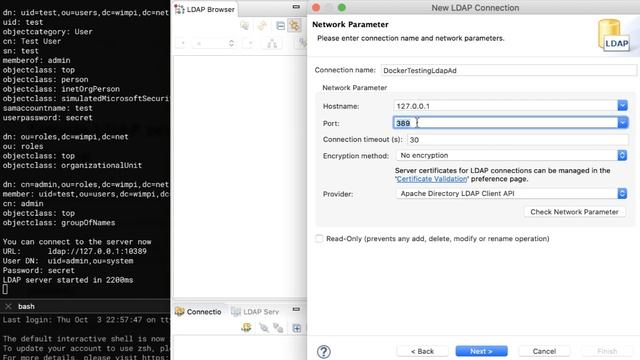640x360 pixels.
Task: Click the expand-all icon in Connections toolbar
Action: click(x=297, y=328)
